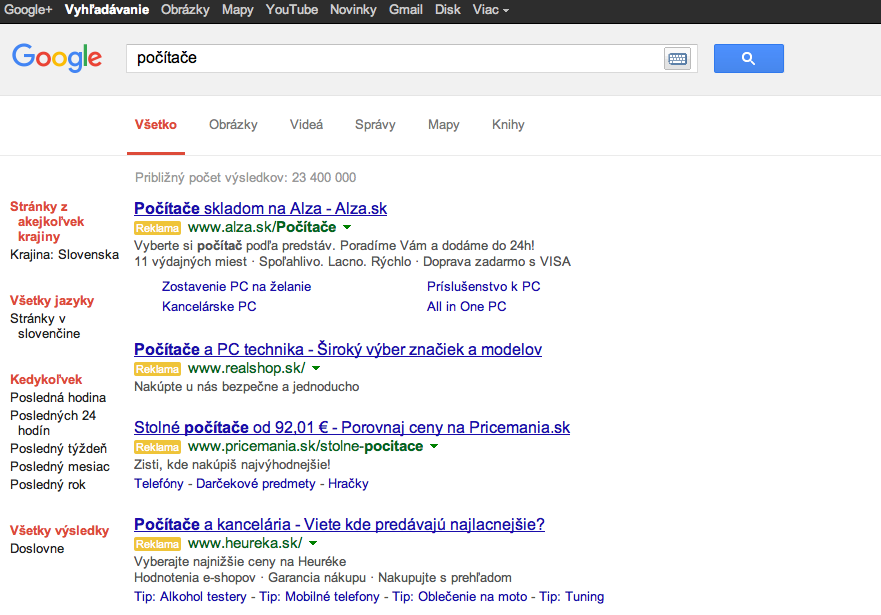
Task: Click the Tip: Tuning link
Action: tap(571, 596)
